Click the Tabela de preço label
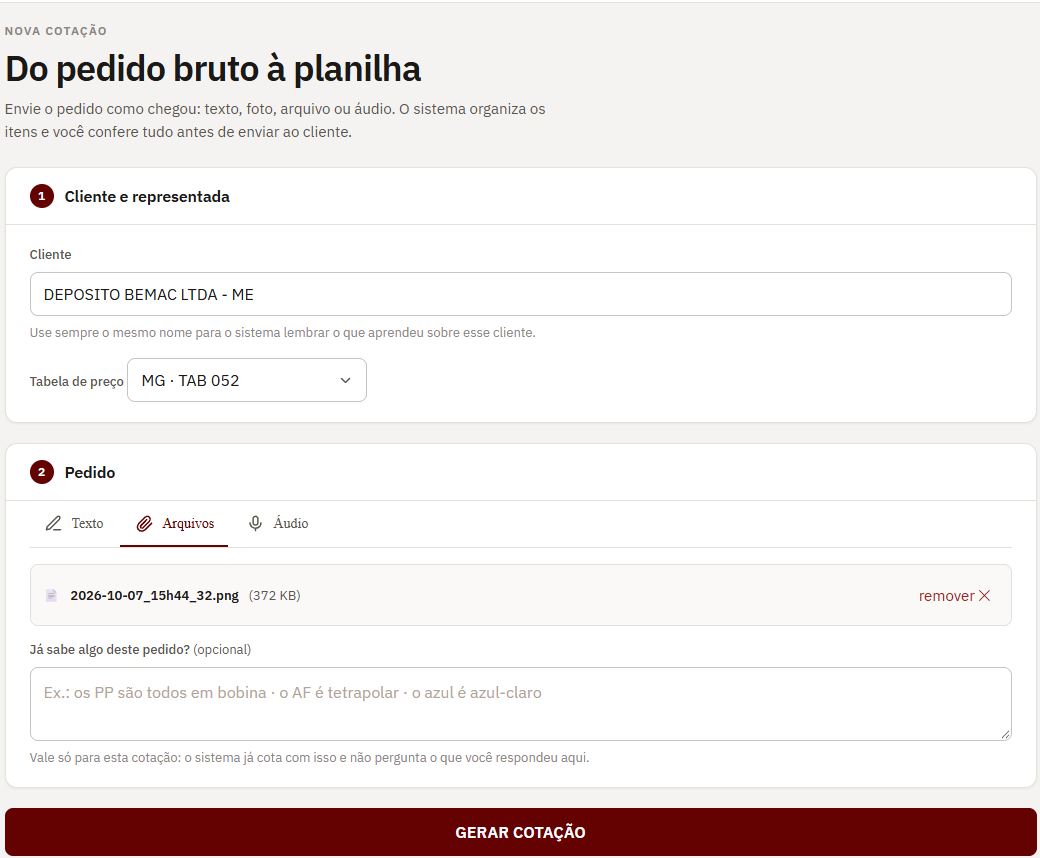The image size is (1040, 858). (x=77, y=381)
